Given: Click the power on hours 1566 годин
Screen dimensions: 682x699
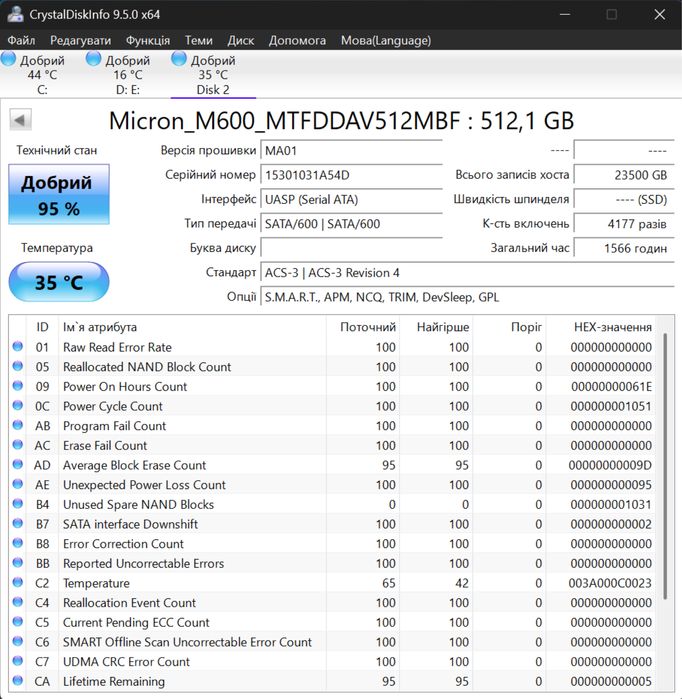Looking at the screenshot, I should pyautogui.click(x=624, y=248).
